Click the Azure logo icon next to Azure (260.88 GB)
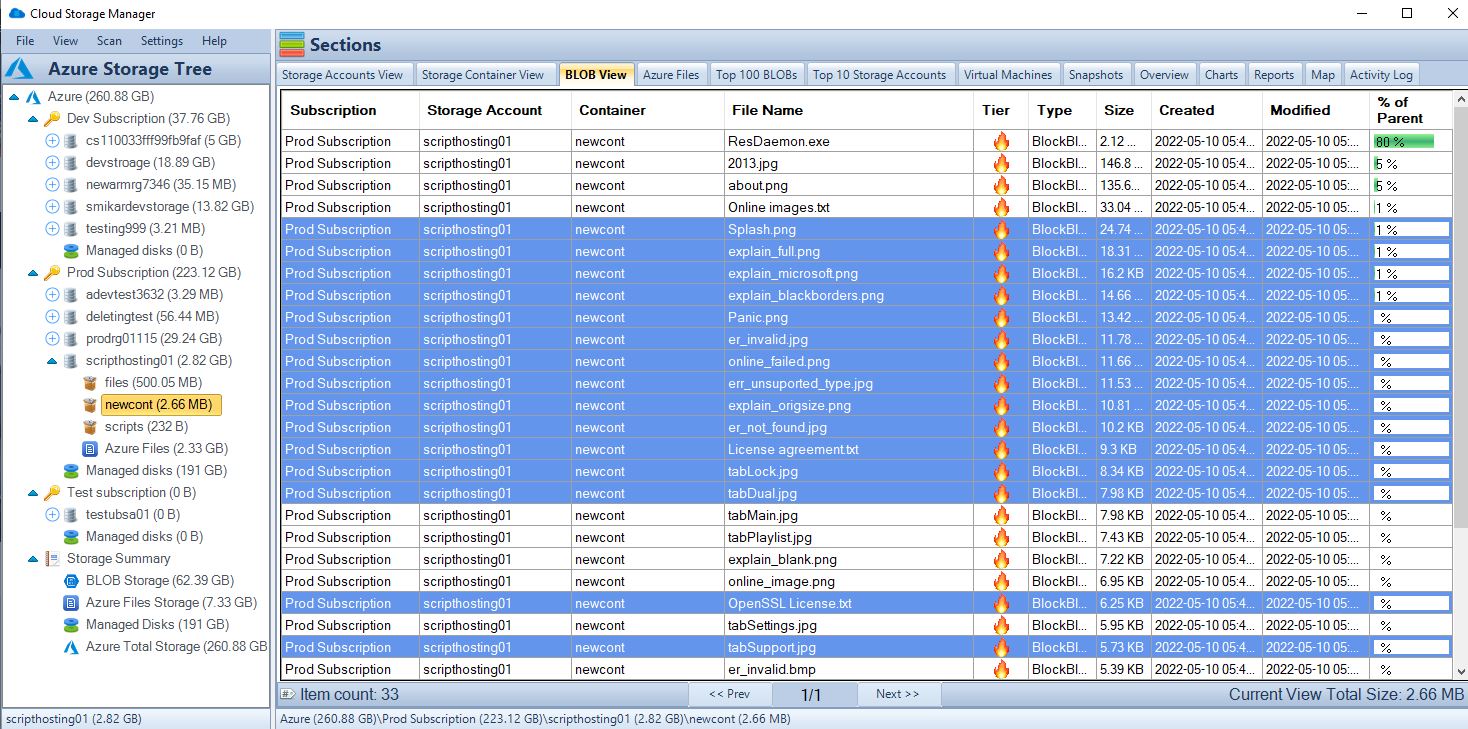1468x729 pixels. click(33, 97)
